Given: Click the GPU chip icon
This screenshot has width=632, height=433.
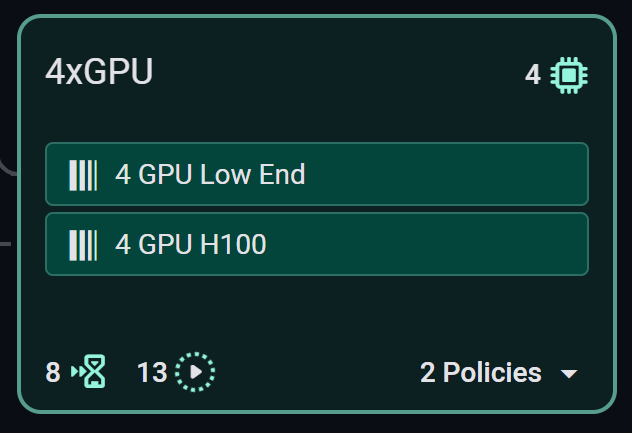Looking at the screenshot, I should (x=570, y=75).
